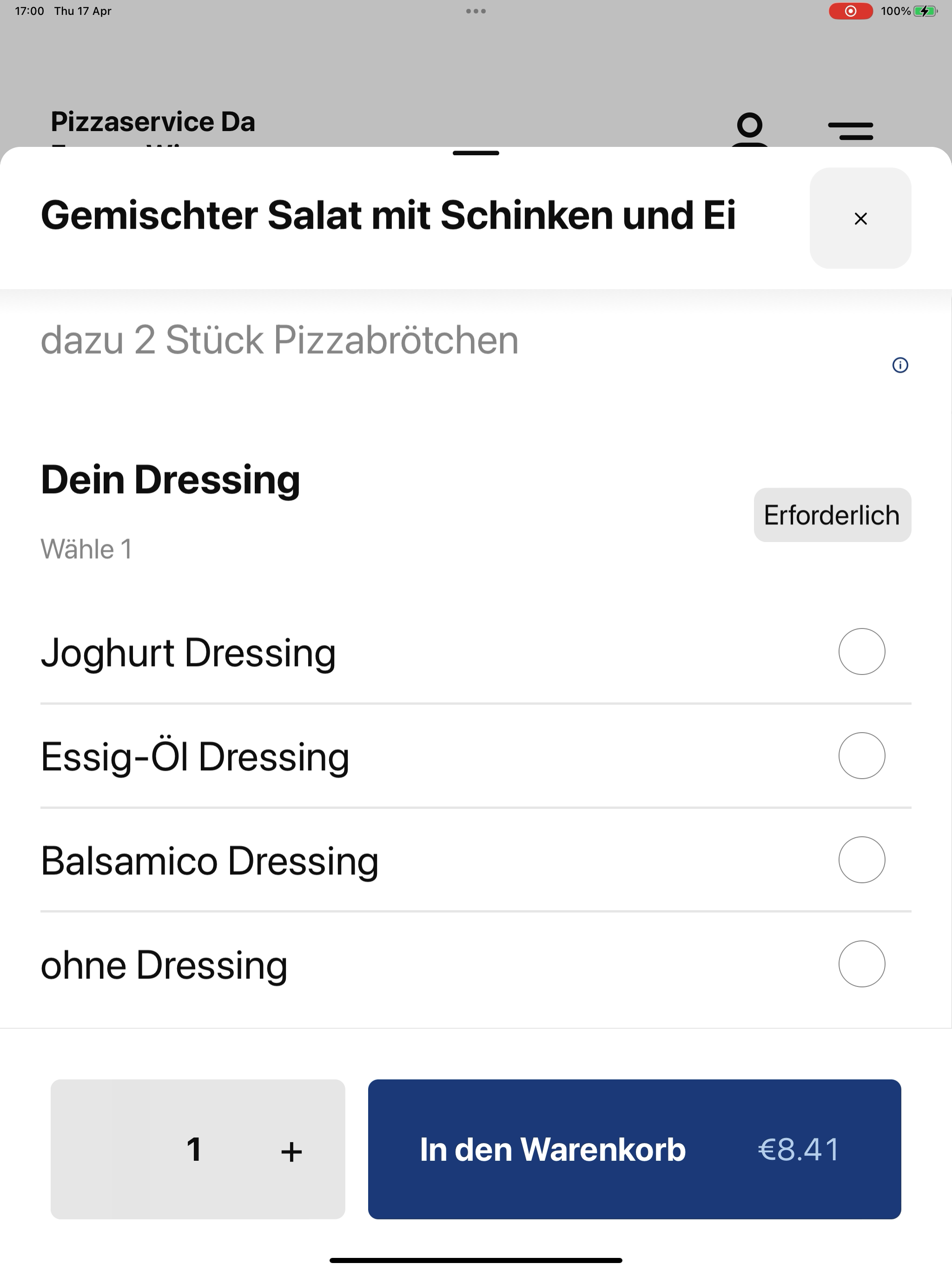The image size is (952, 1270).
Task: Tap the three-dot multitasking indicator
Action: click(x=476, y=11)
